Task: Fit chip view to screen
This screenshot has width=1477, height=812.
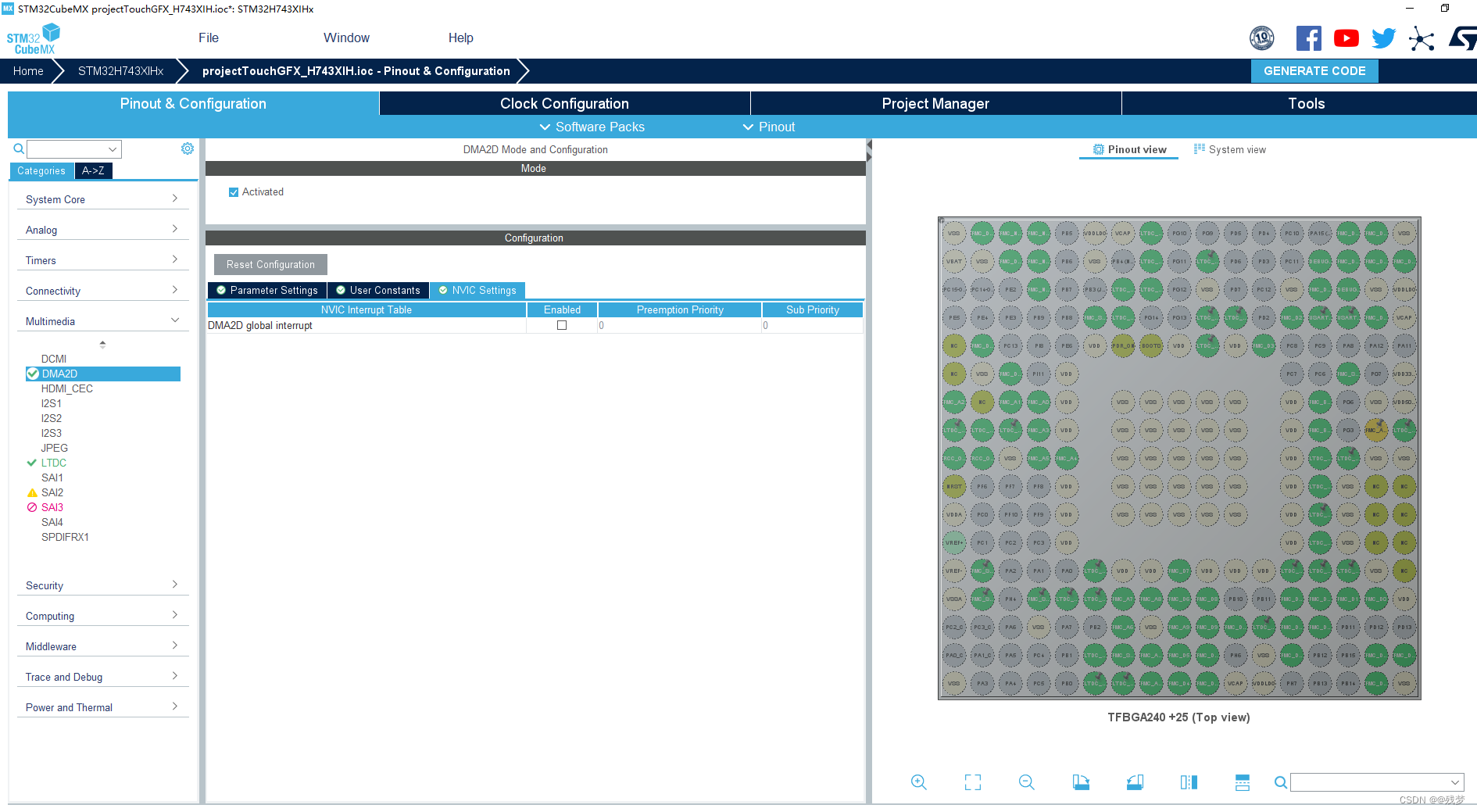Action: click(x=973, y=782)
